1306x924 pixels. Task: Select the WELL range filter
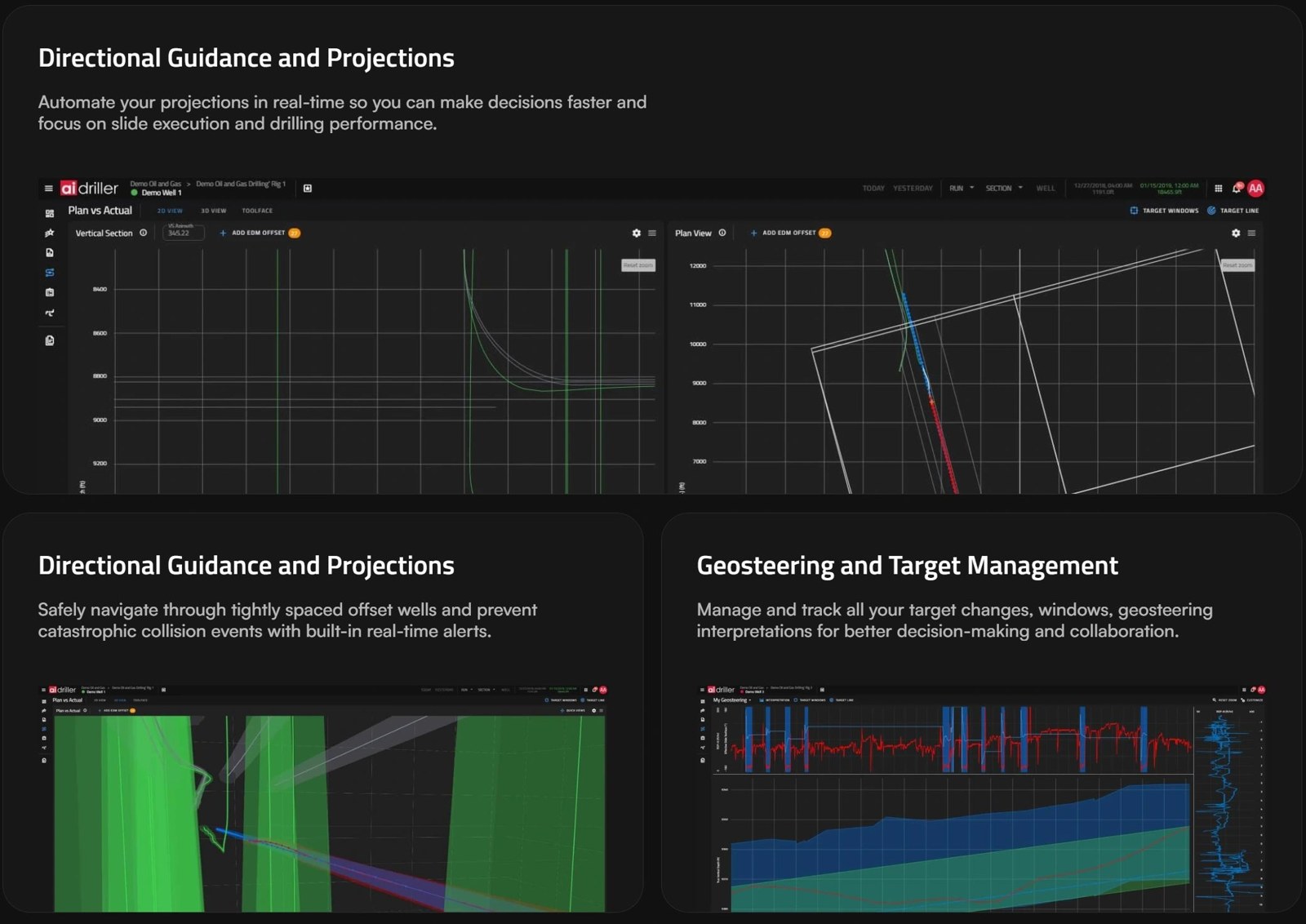tap(1046, 189)
